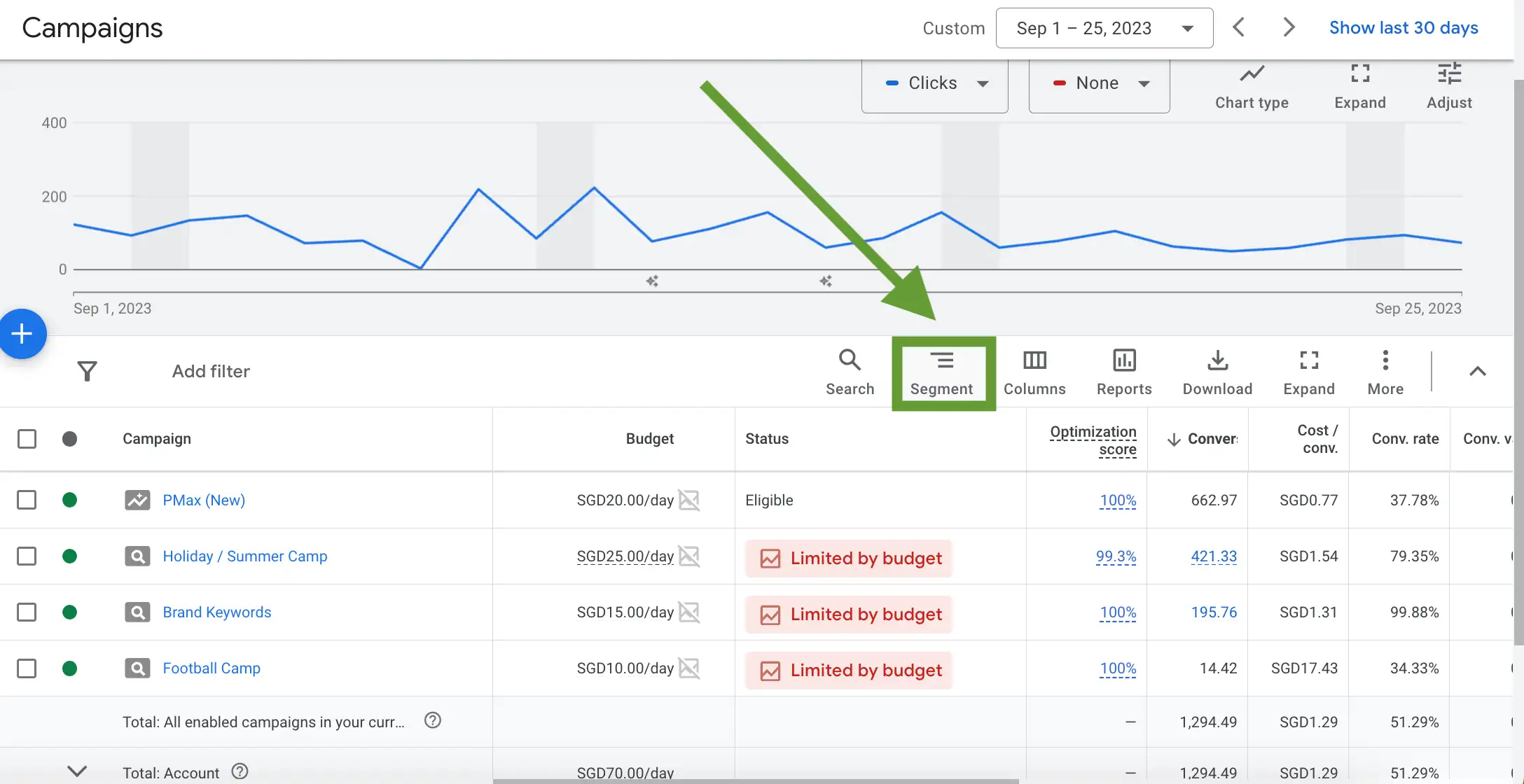1524x784 pixels.
Task: Open PMax (New) 100% optimization score
Action: click(1118, 500)
